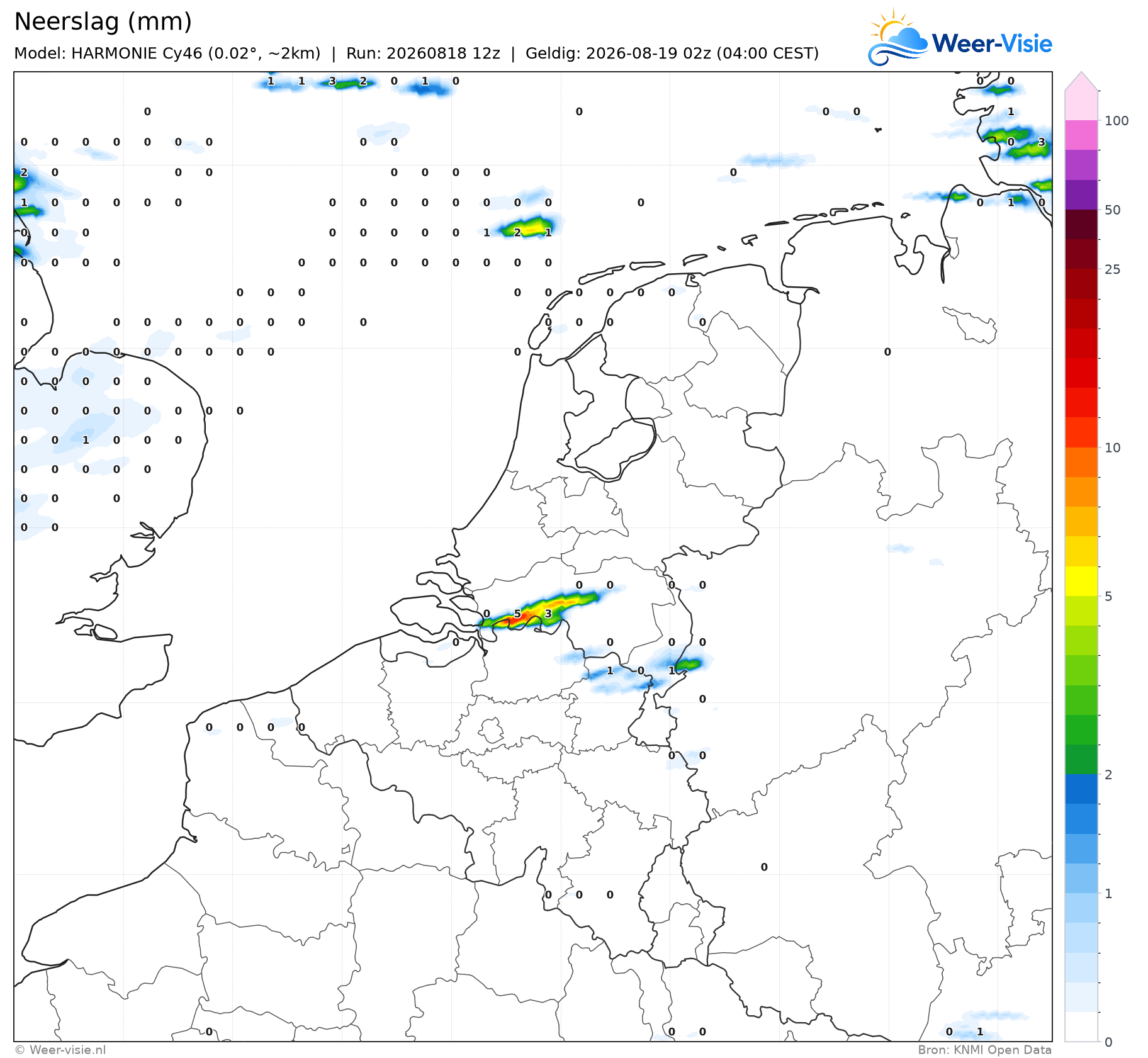Screen dimensions: 1148x1058
Task: Click the yellow colorbar segment at 5 mm
Action: pos(1081,581)
